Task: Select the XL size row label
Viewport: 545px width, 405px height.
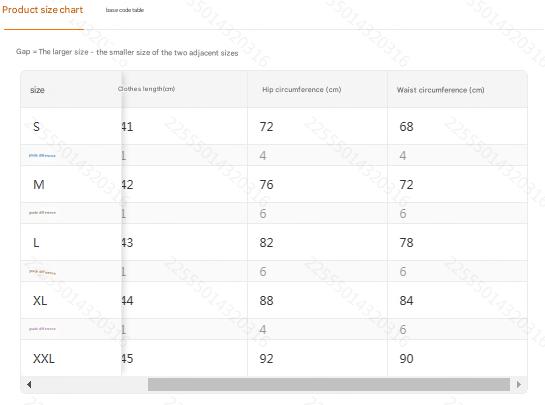Action: click(x=40, y=301)
